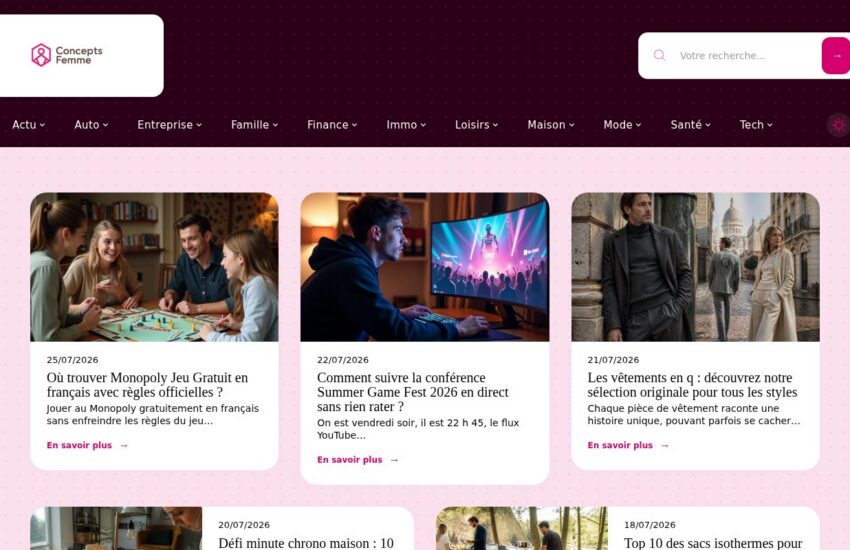Screen dimensions: 850x550
Task: Open article 'Les vêtements en q'
Action: click(x=692, y=385)
